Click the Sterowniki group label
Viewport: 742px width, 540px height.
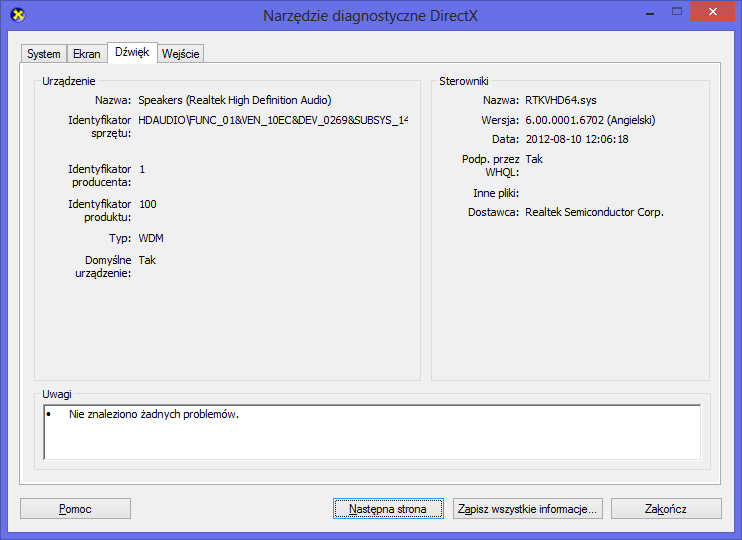click(x=464, y=81)
